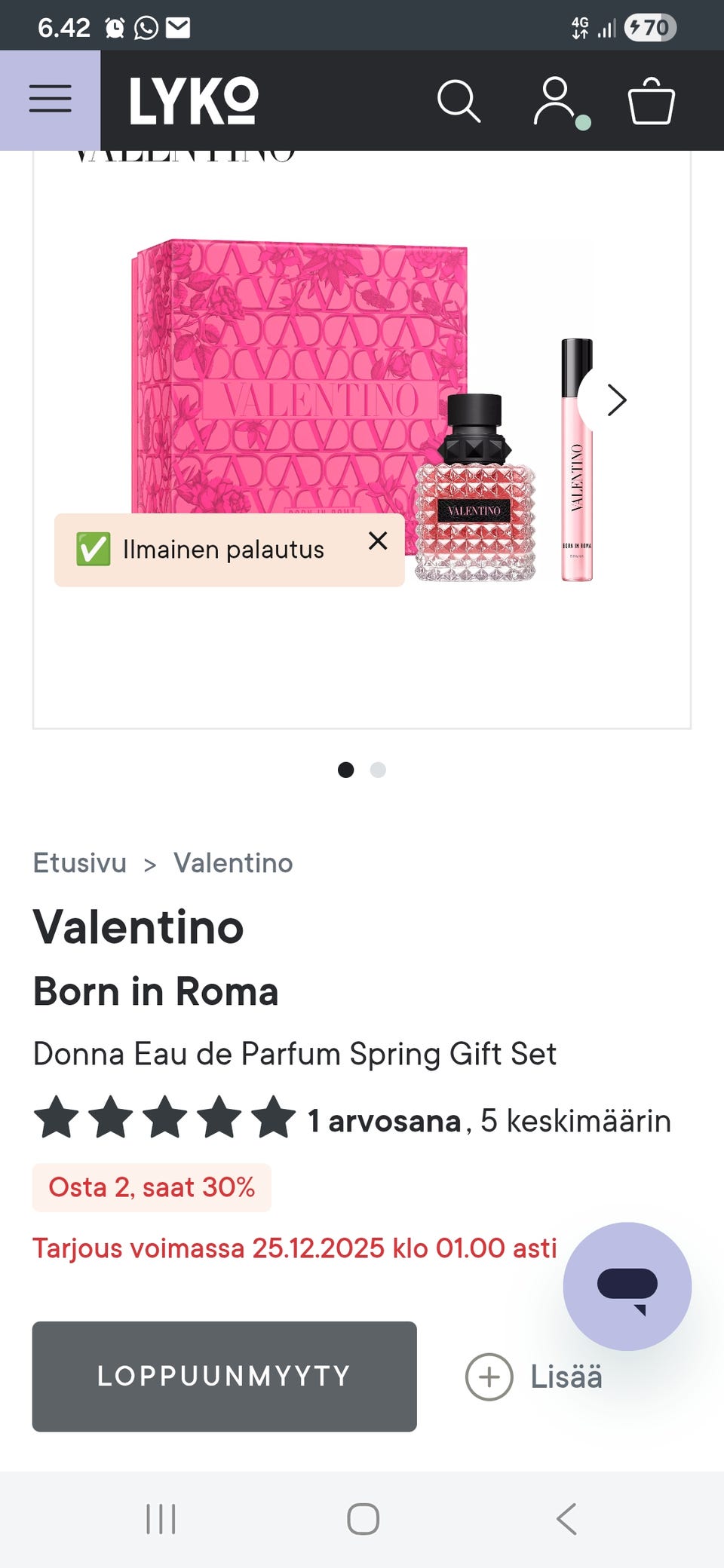Viewport: 724px width, 1568px height.
Task: Open the Valentino breadcrumb link
Action: [233, 862]
